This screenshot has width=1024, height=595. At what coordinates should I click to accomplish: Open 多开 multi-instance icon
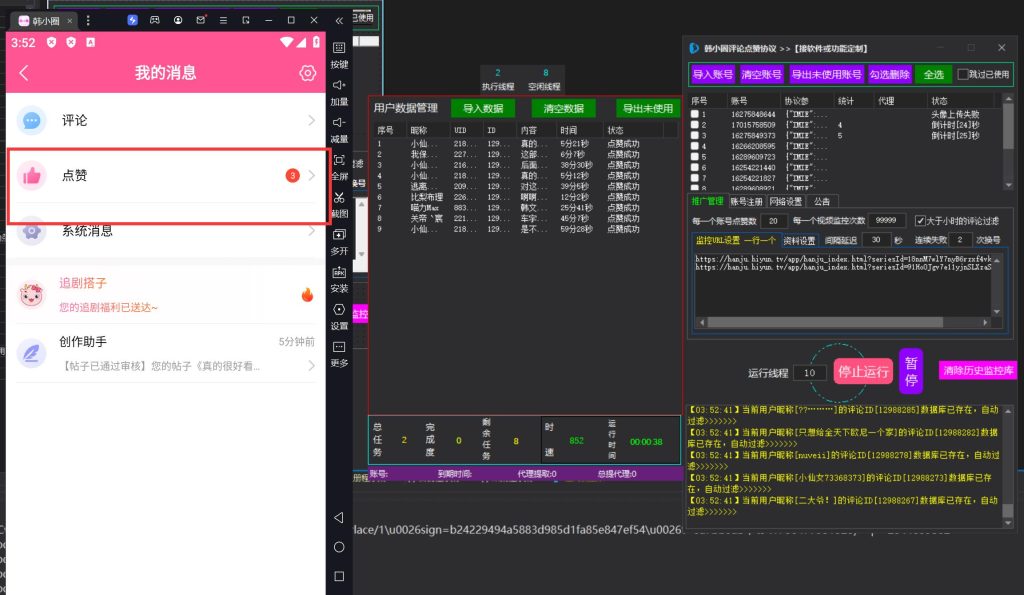[x=339, y=234]
